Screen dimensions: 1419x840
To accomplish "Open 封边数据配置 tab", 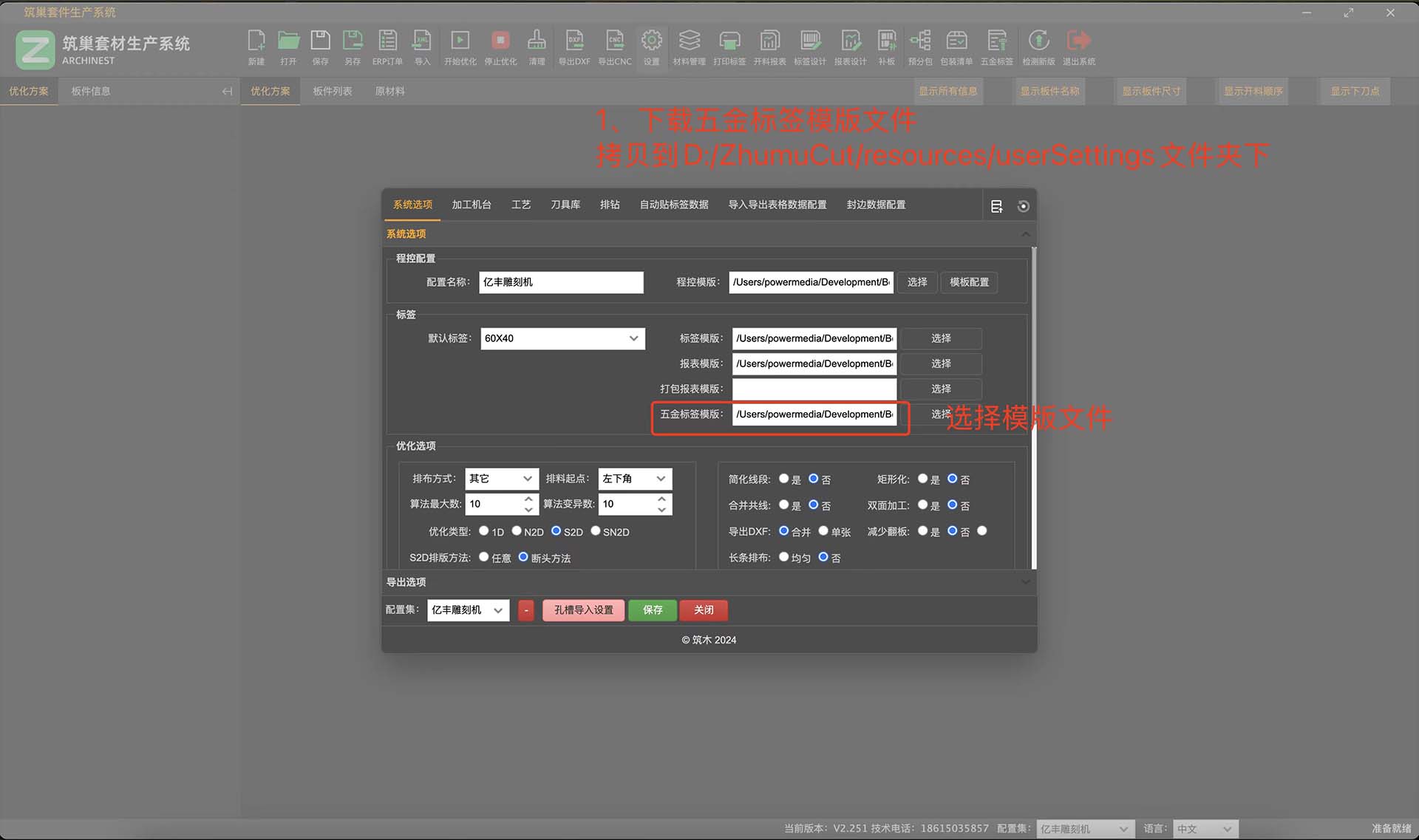I will pyautogui.click(x=876, y=205).
